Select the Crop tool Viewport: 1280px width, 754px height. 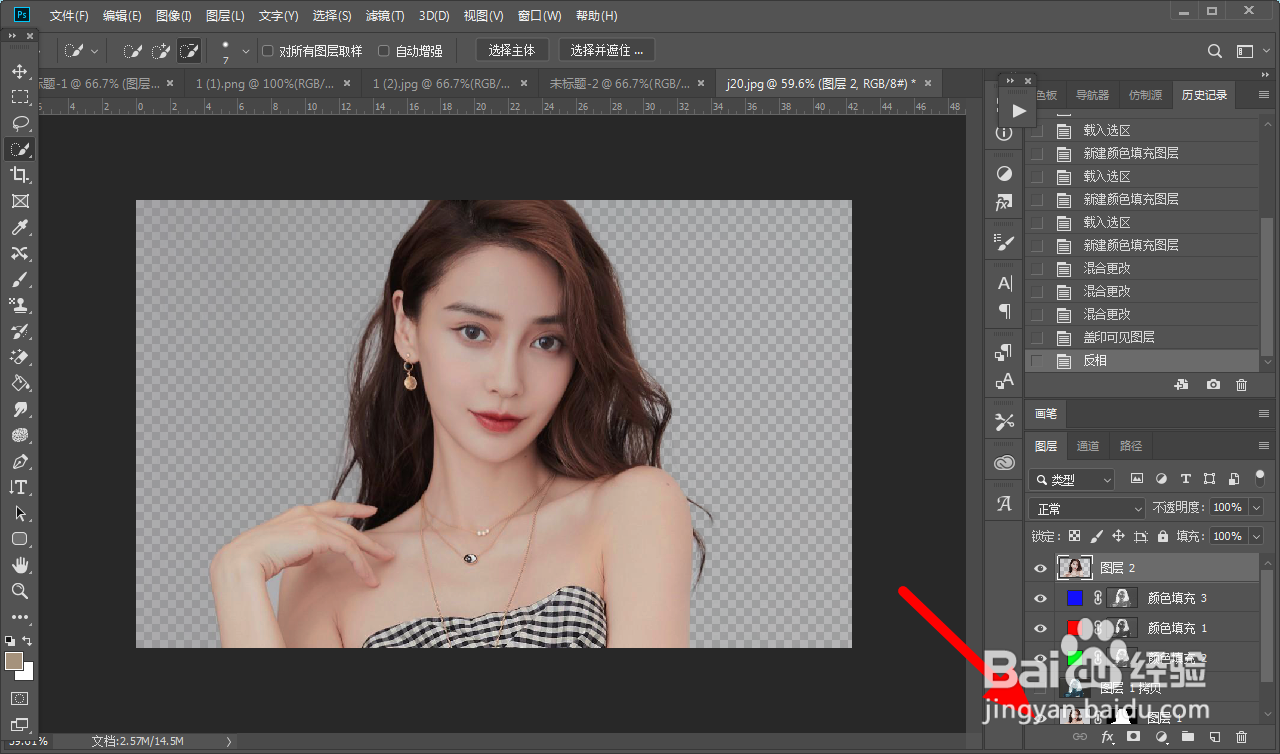coord(19,175)
